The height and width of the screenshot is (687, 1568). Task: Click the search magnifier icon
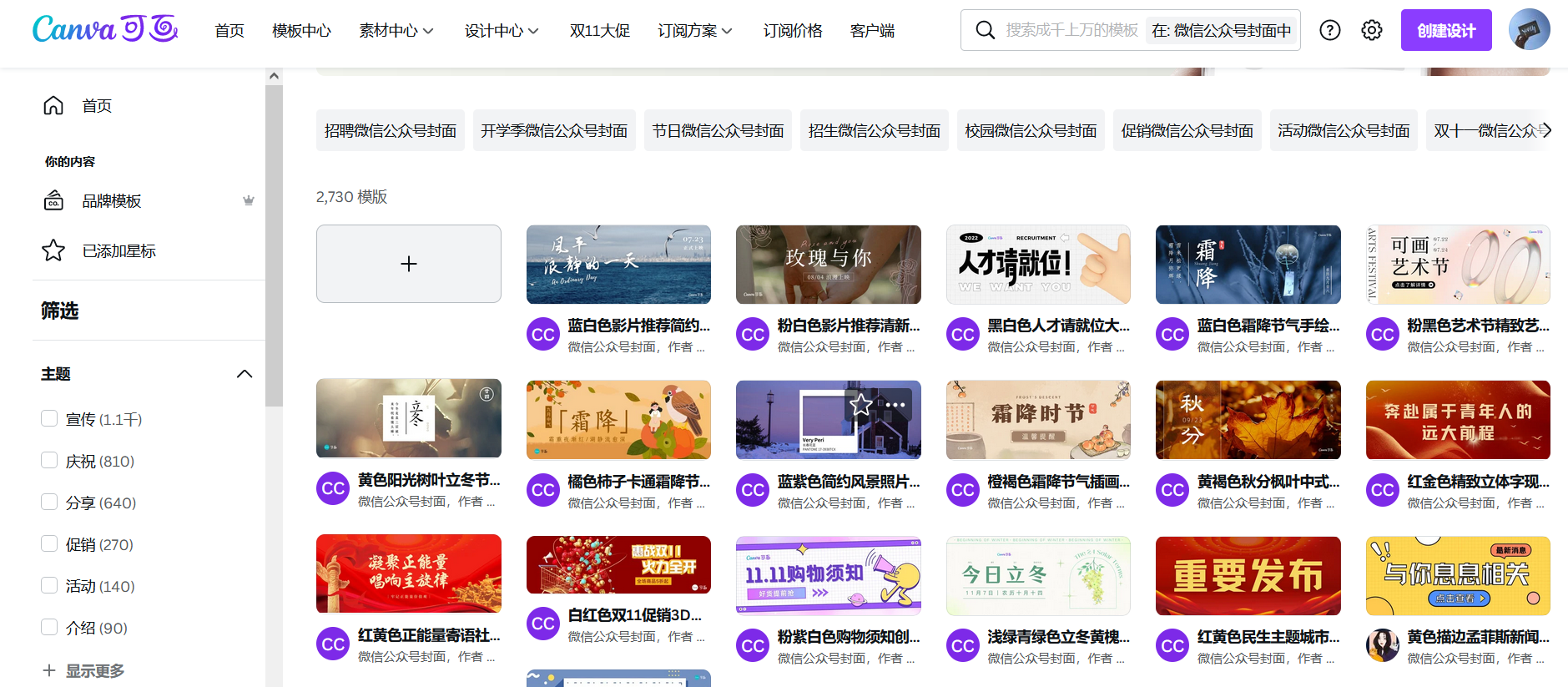(985, 30)
